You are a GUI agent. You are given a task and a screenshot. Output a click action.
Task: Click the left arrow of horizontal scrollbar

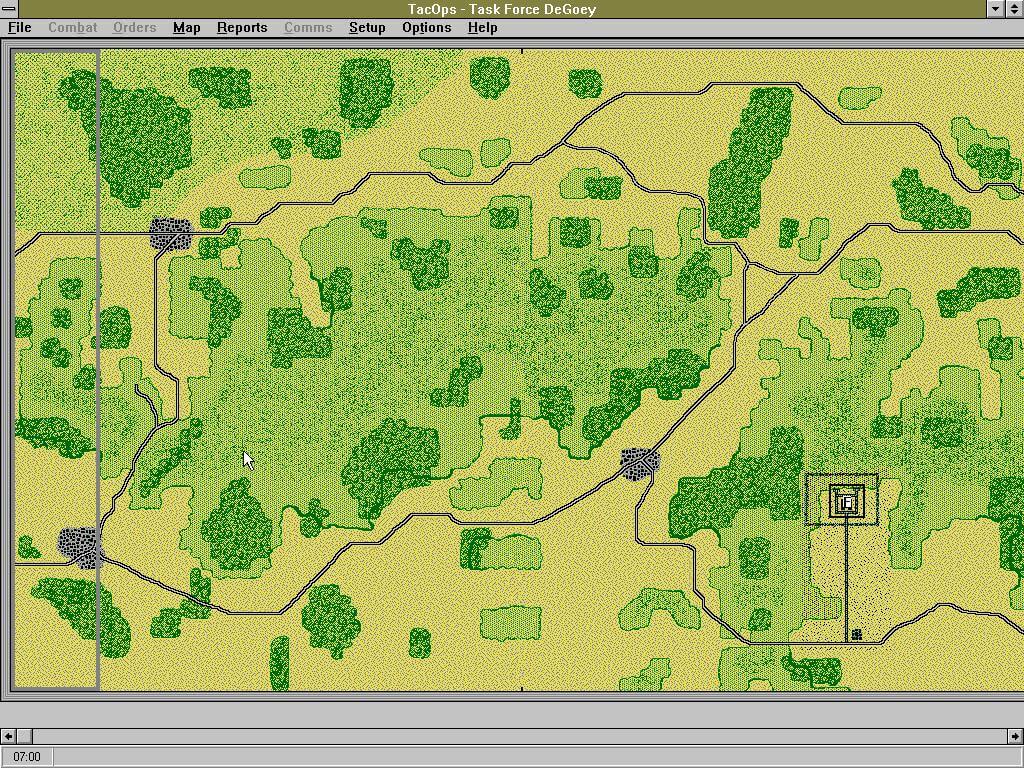pyautogui.click(x=8, y=736)
